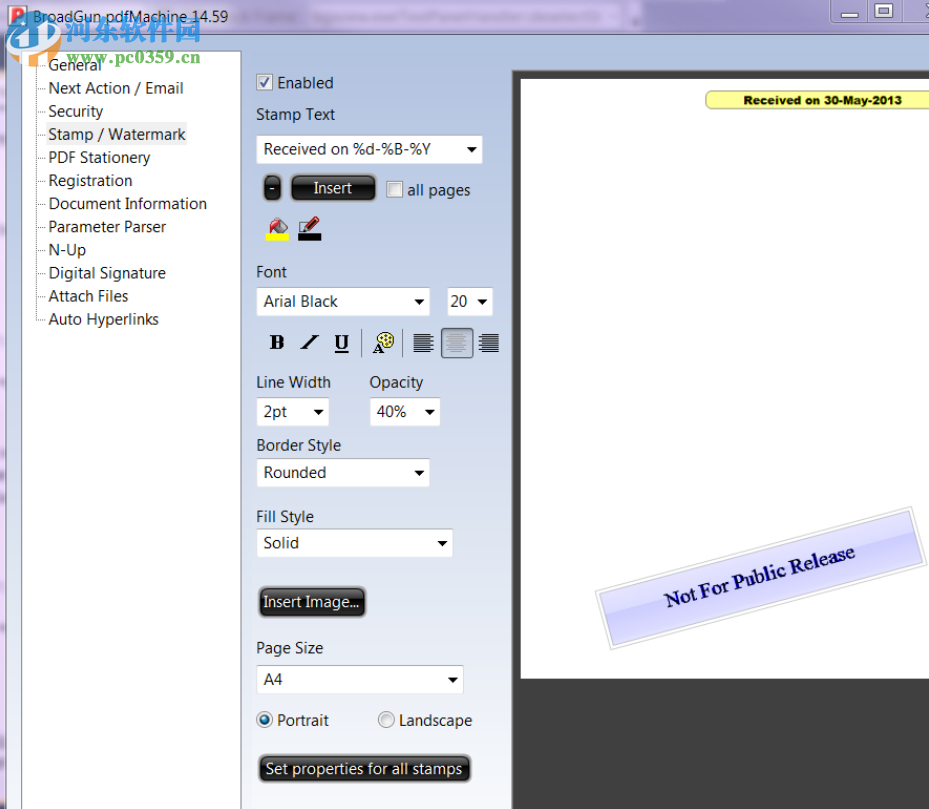Check the all pages checkbox
929x809 pixels.
pyautogui.click(x=394, y=190)
